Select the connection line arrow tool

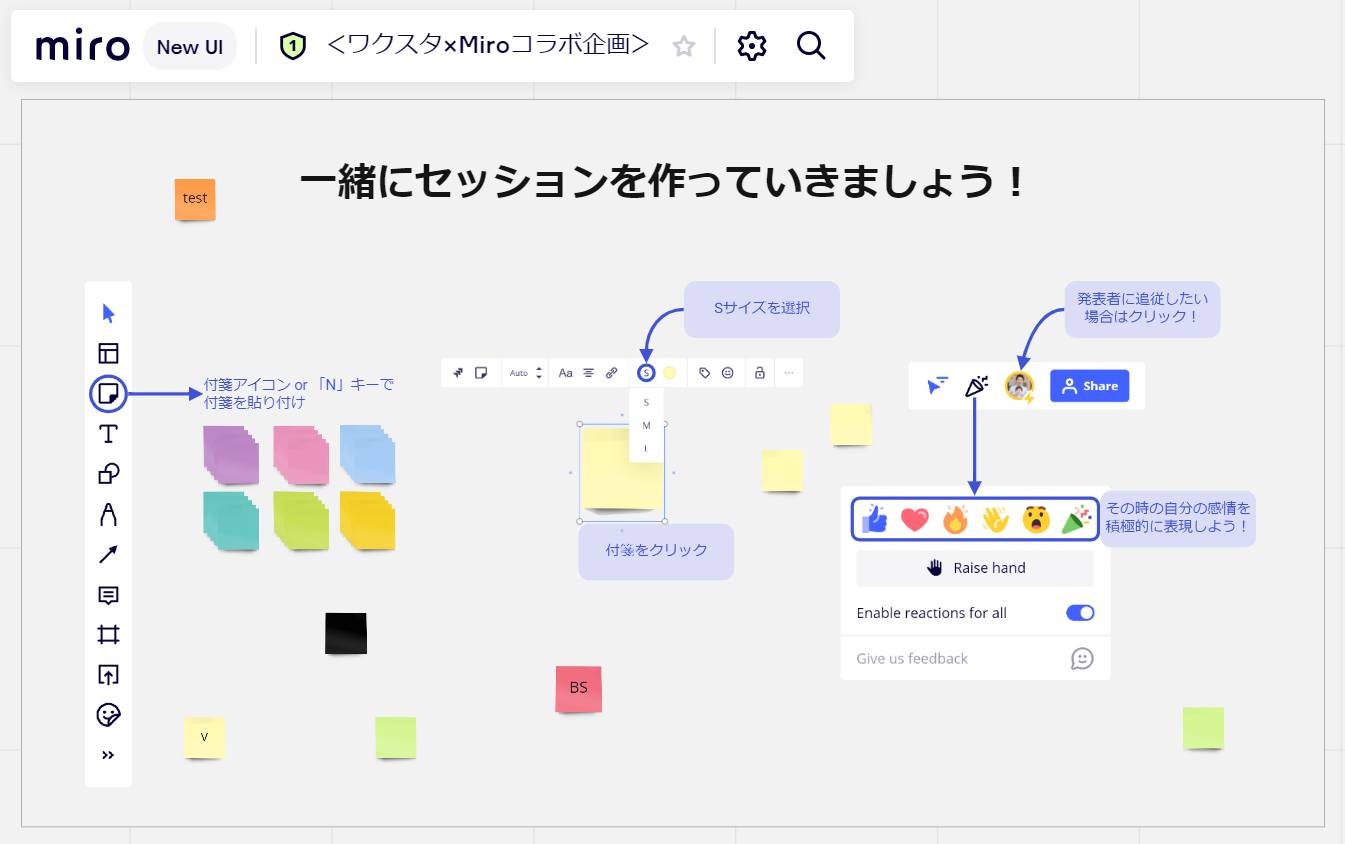[108, 554]
